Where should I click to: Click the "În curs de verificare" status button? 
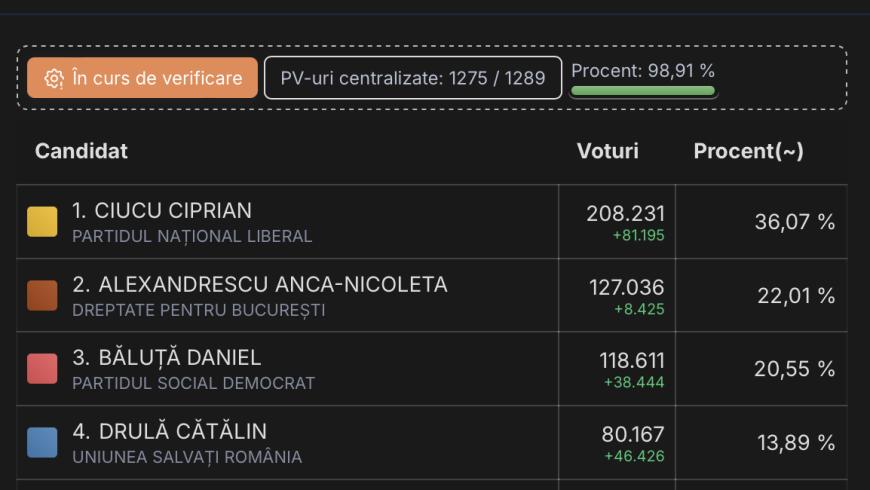(142, 78)
